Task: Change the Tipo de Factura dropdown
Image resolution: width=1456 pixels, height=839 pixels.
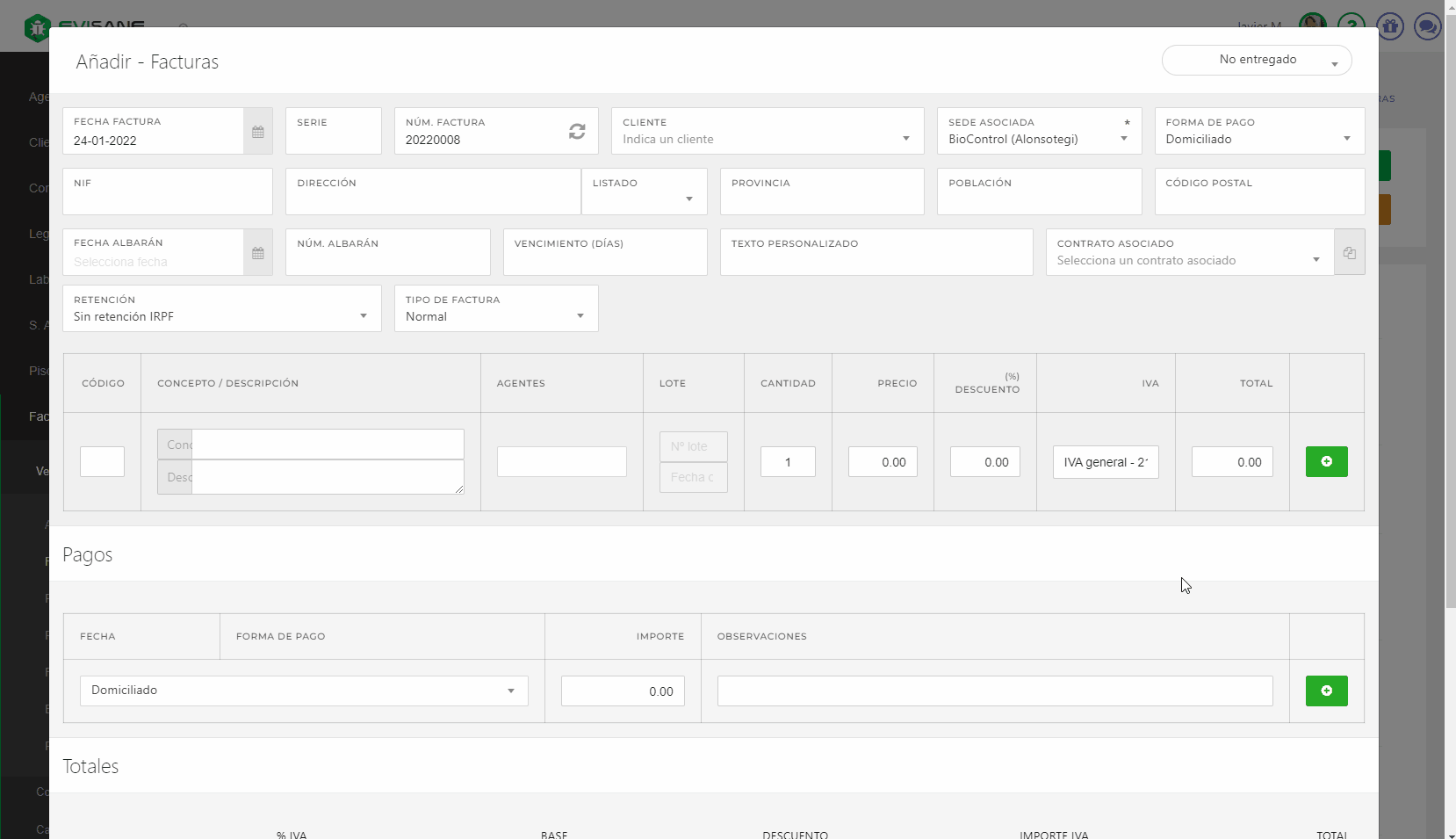Action: 495,316
